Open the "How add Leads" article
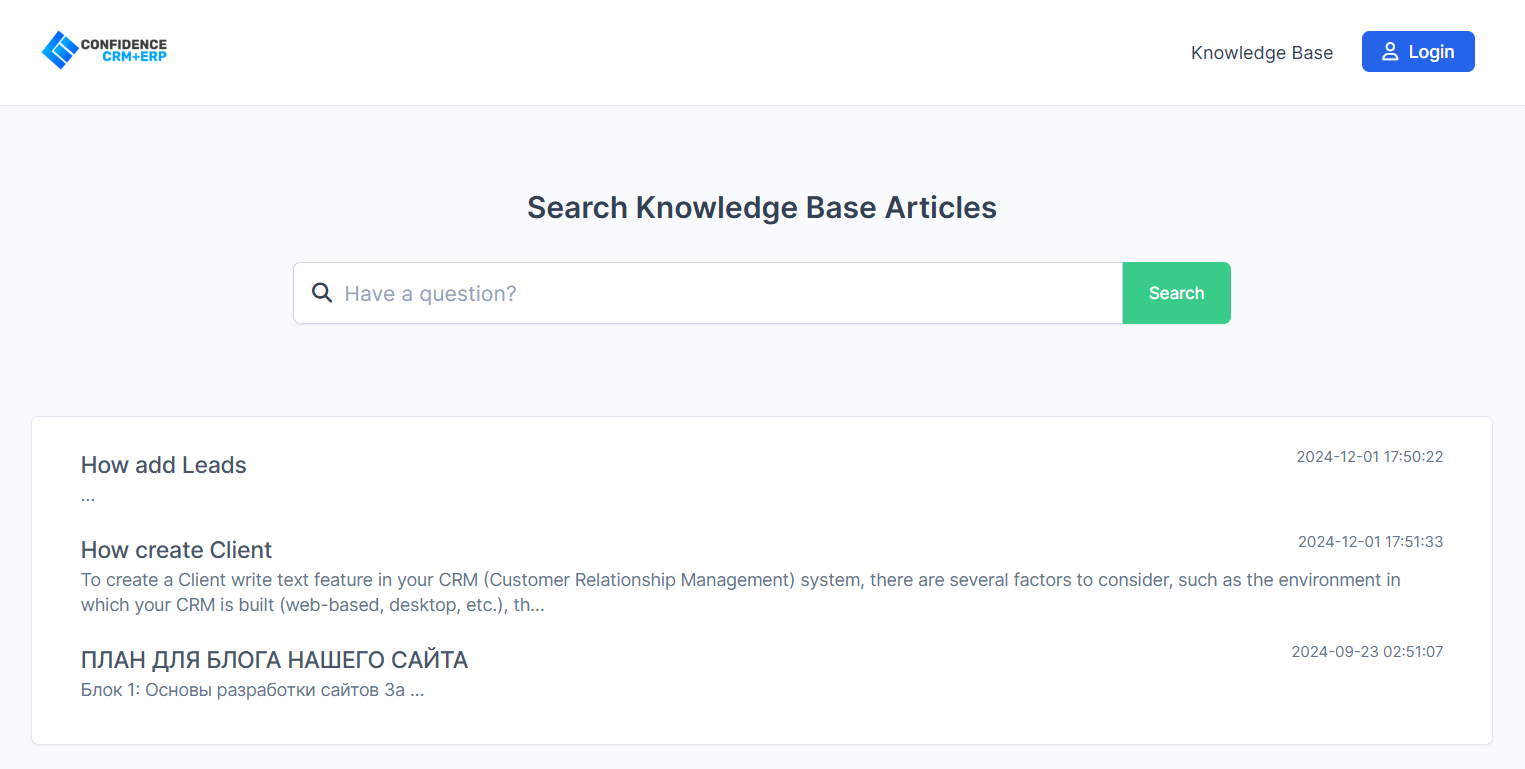The height and width of the screenshot is (769, 1525). click(x=163, y=465)
